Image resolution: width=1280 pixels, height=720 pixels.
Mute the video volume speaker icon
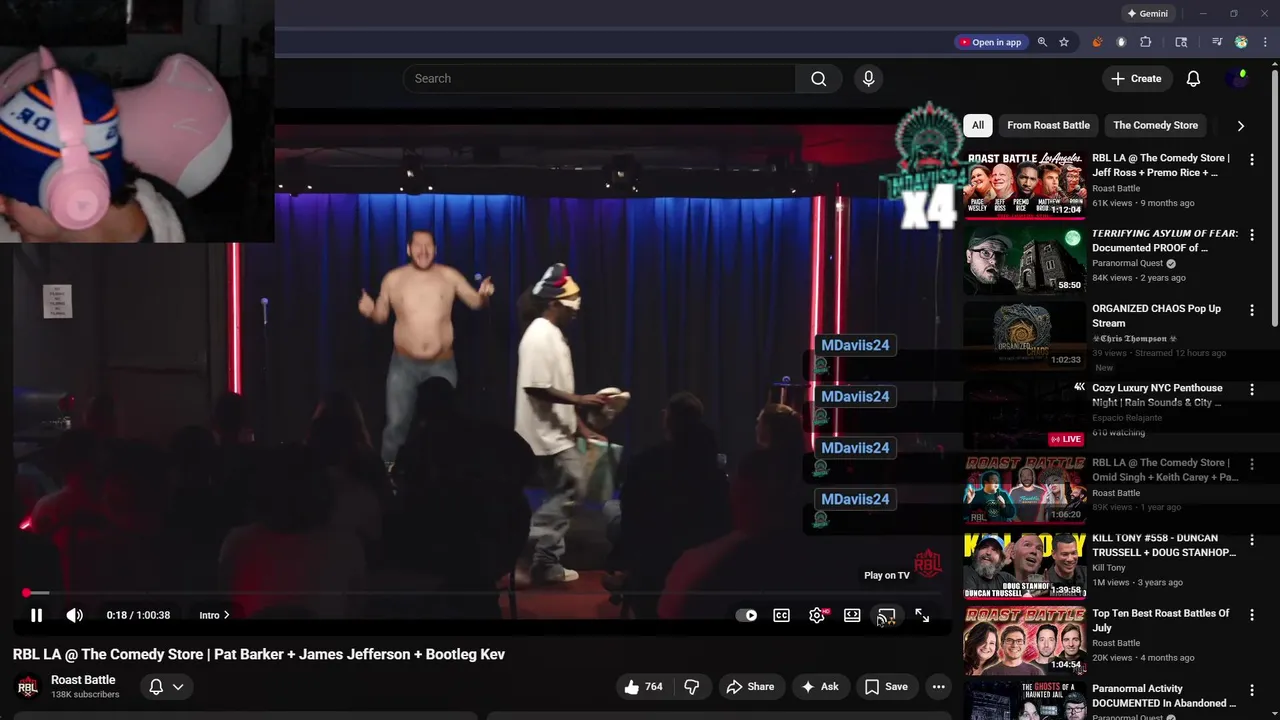click(x=75, y=615)
